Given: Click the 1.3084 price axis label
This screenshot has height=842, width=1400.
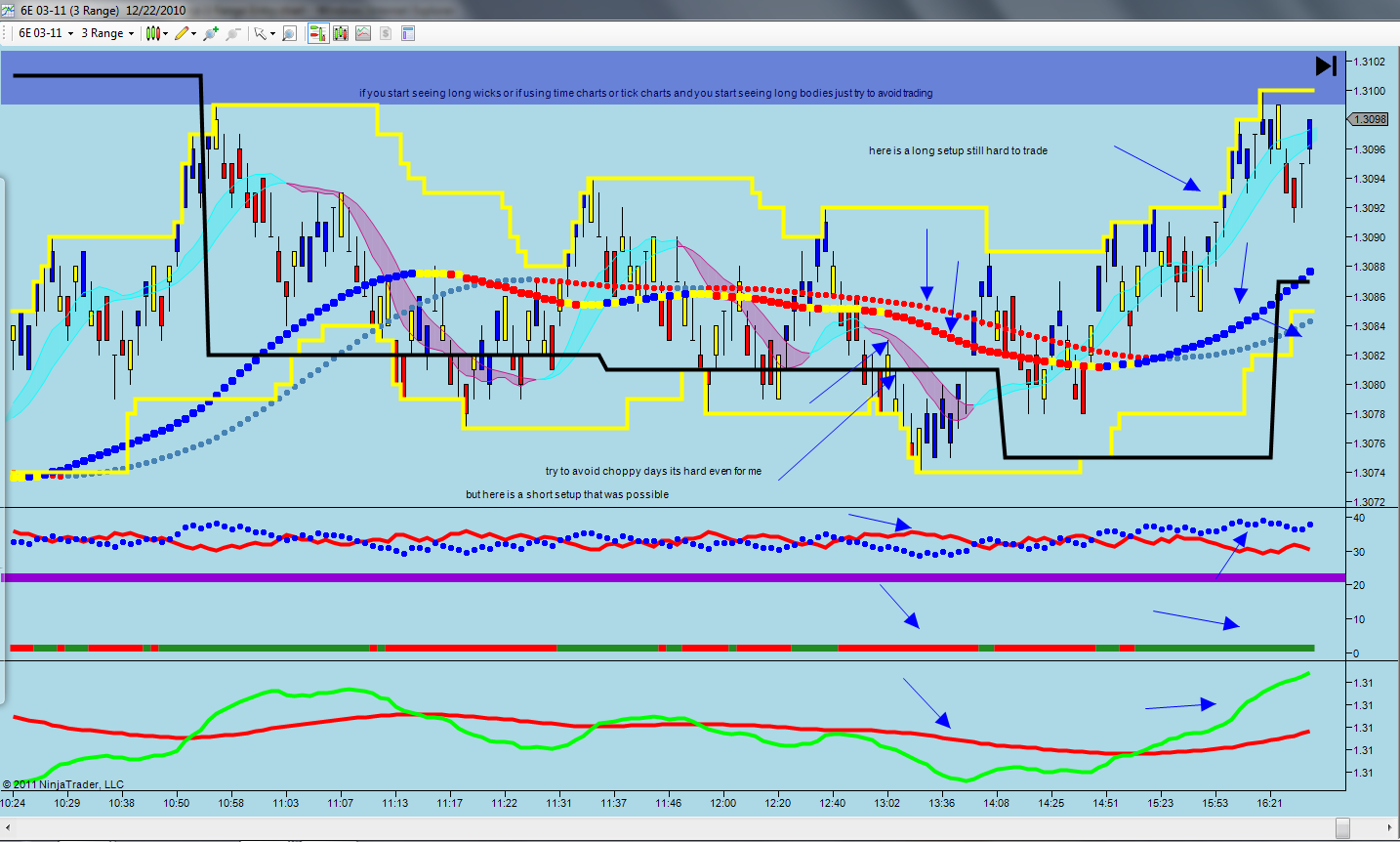Looking at the screenshot, I should 1369,326.
